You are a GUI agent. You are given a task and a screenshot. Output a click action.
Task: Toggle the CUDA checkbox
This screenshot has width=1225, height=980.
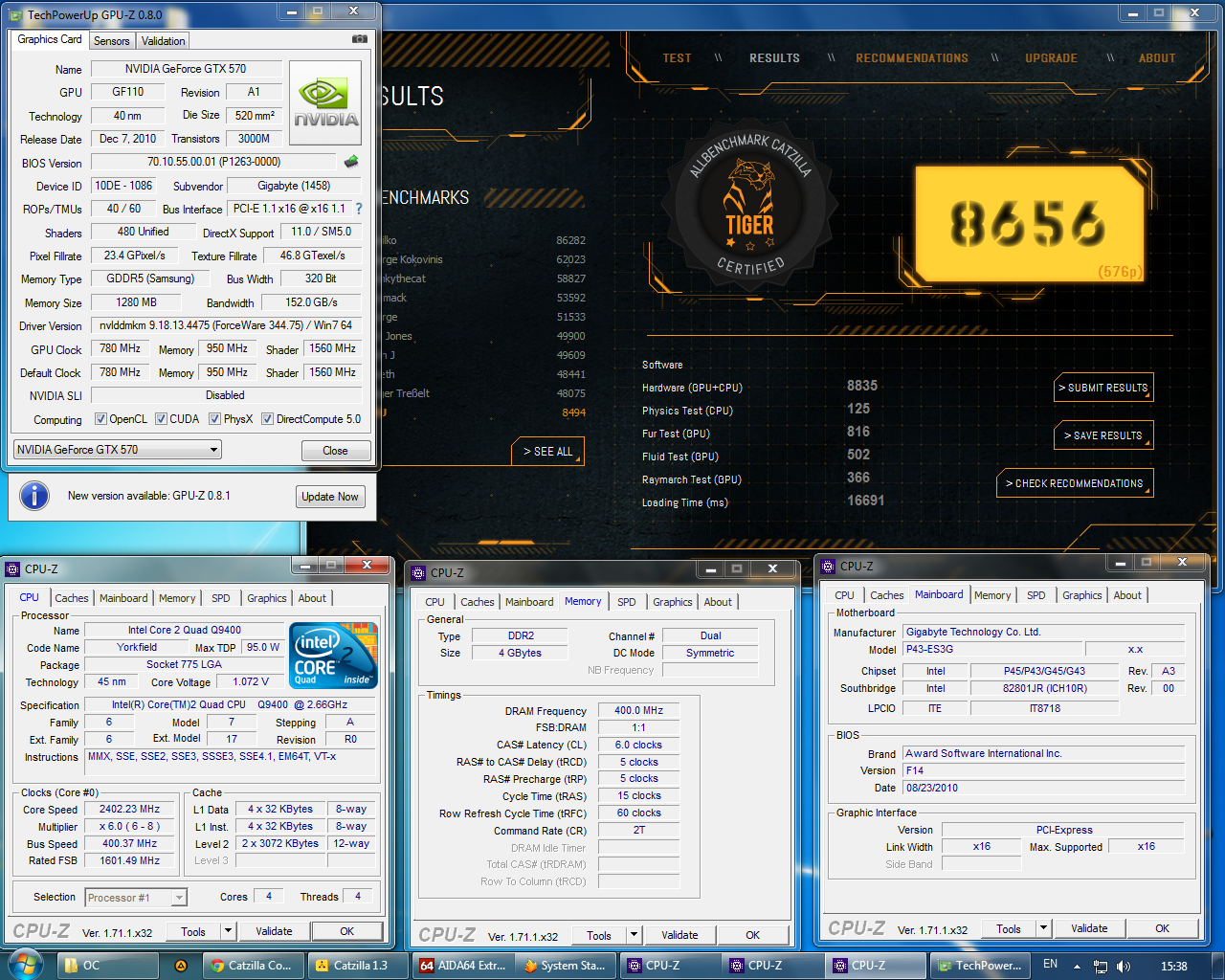[x=162, y=419]
